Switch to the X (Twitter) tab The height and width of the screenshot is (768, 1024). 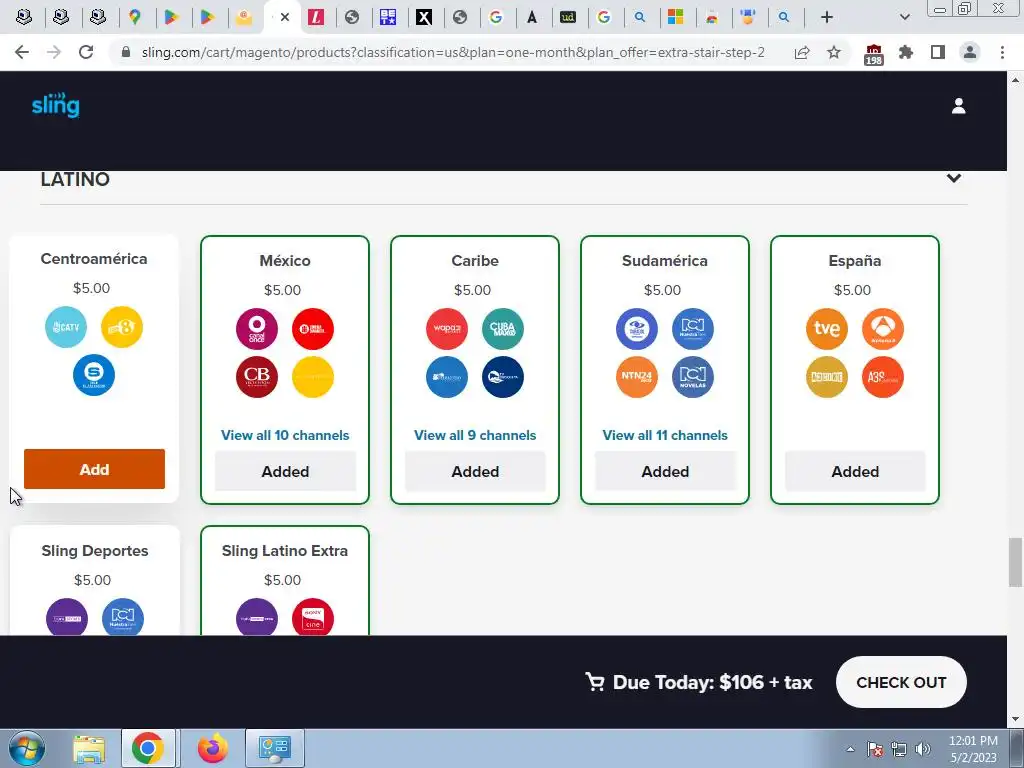coord(424,17)
